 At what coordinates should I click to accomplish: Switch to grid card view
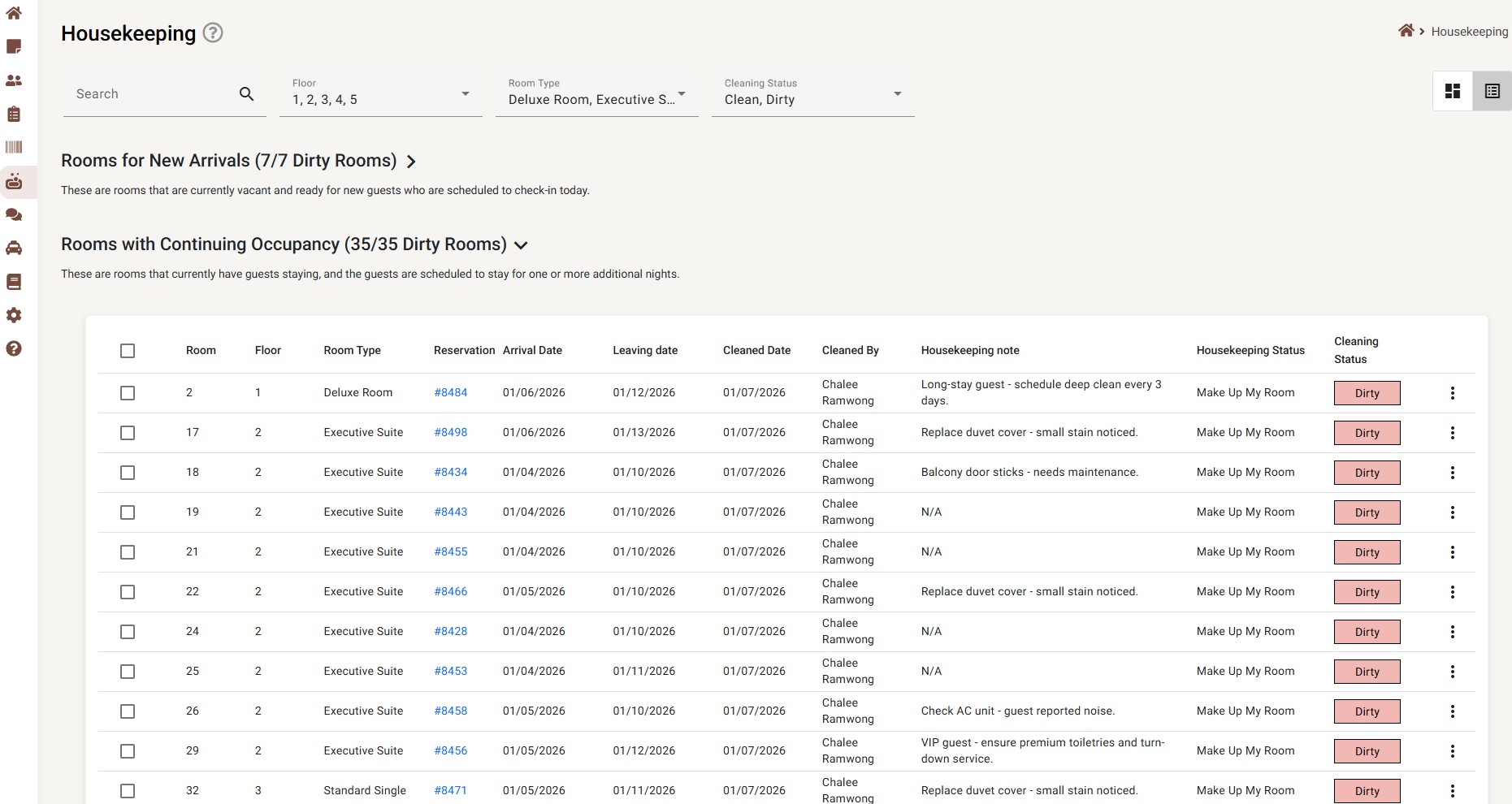tap(1453, 91)
